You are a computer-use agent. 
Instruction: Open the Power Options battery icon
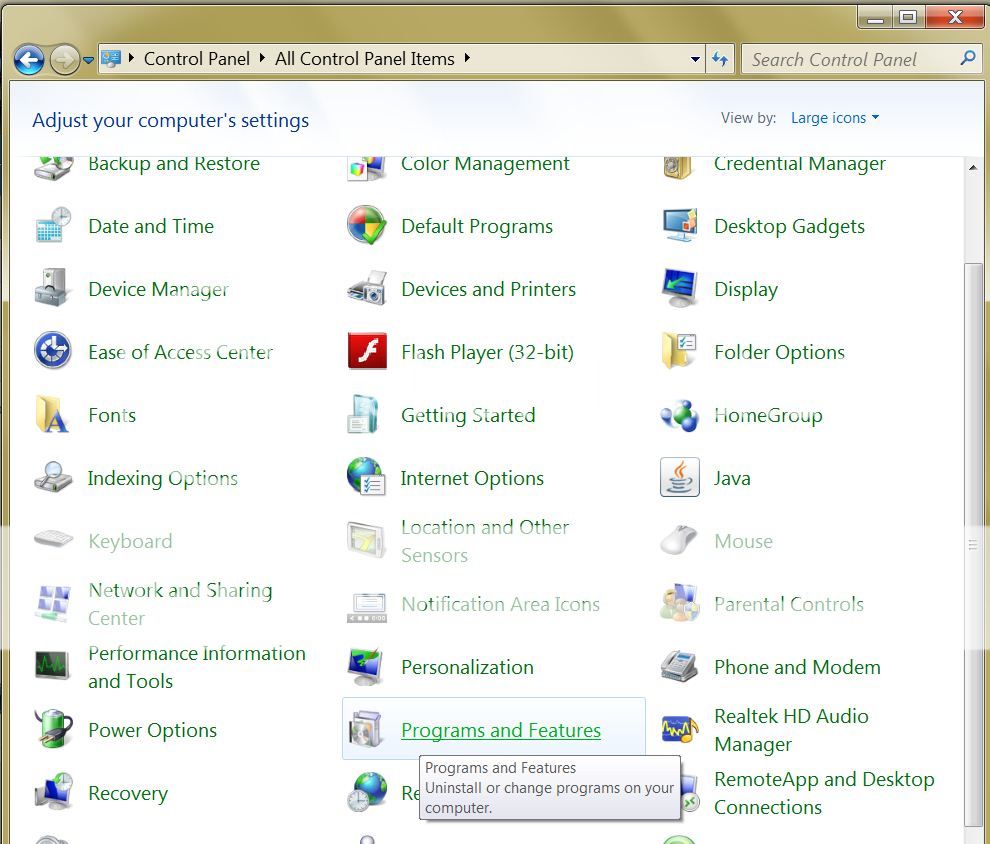point(53,728)
